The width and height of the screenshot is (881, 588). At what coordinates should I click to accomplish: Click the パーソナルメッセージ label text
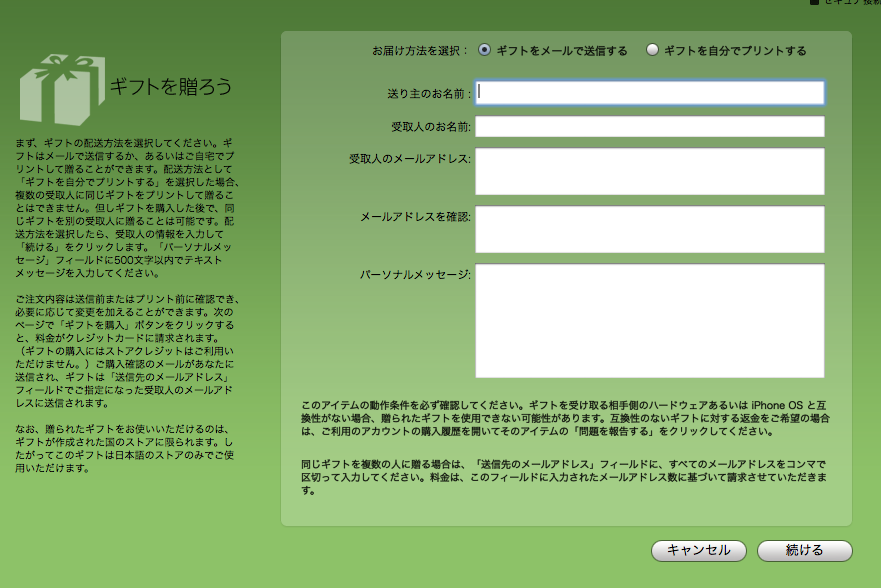coord(415,274)
